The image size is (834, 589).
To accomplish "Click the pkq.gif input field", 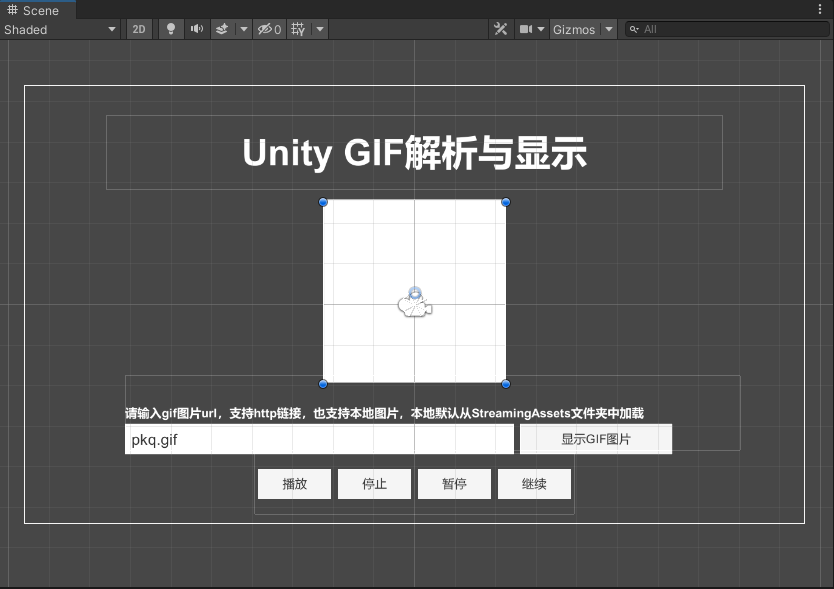I will (x=318, y=439).
